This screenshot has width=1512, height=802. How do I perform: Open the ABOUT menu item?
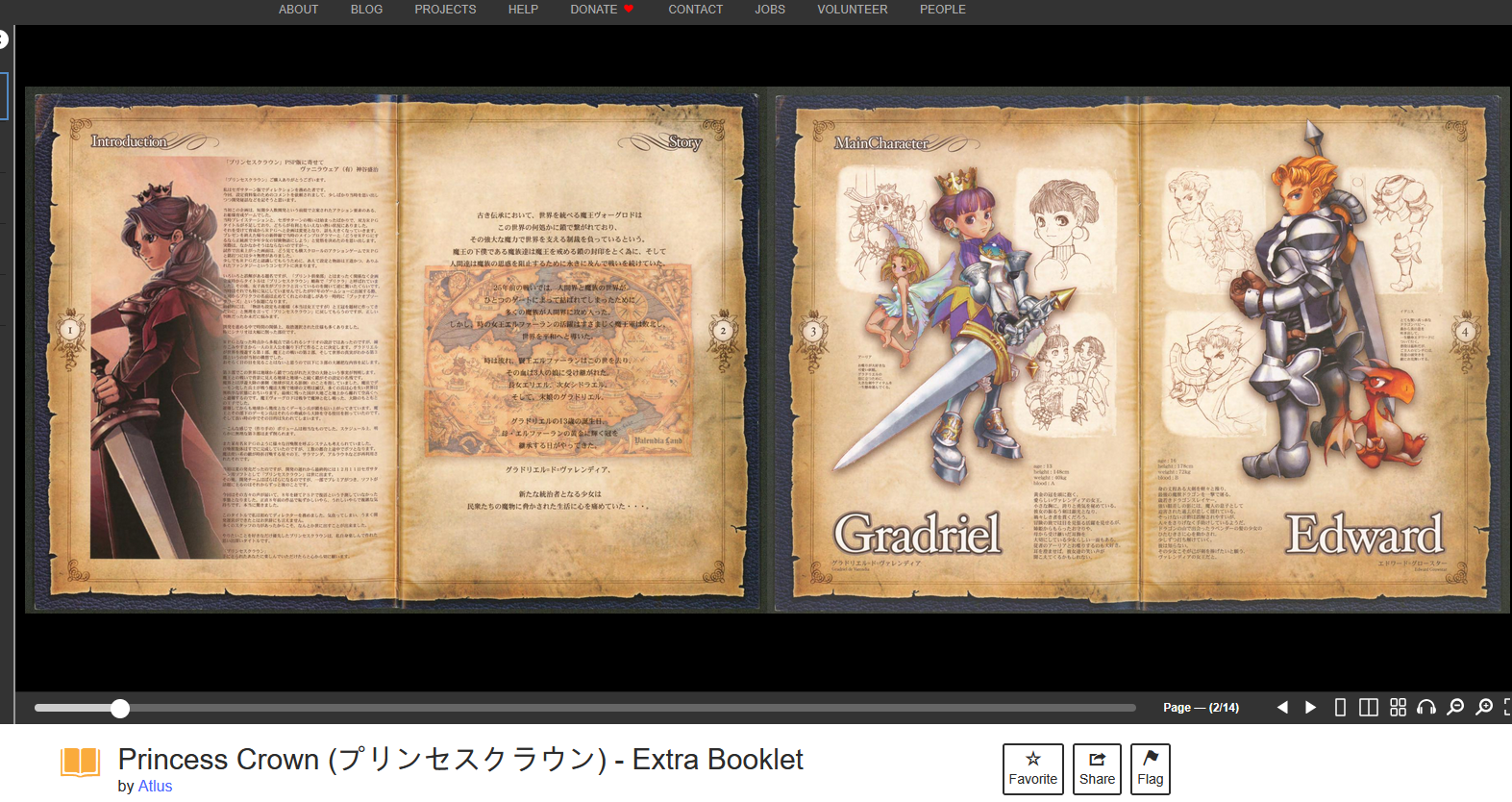coord(298,10)
